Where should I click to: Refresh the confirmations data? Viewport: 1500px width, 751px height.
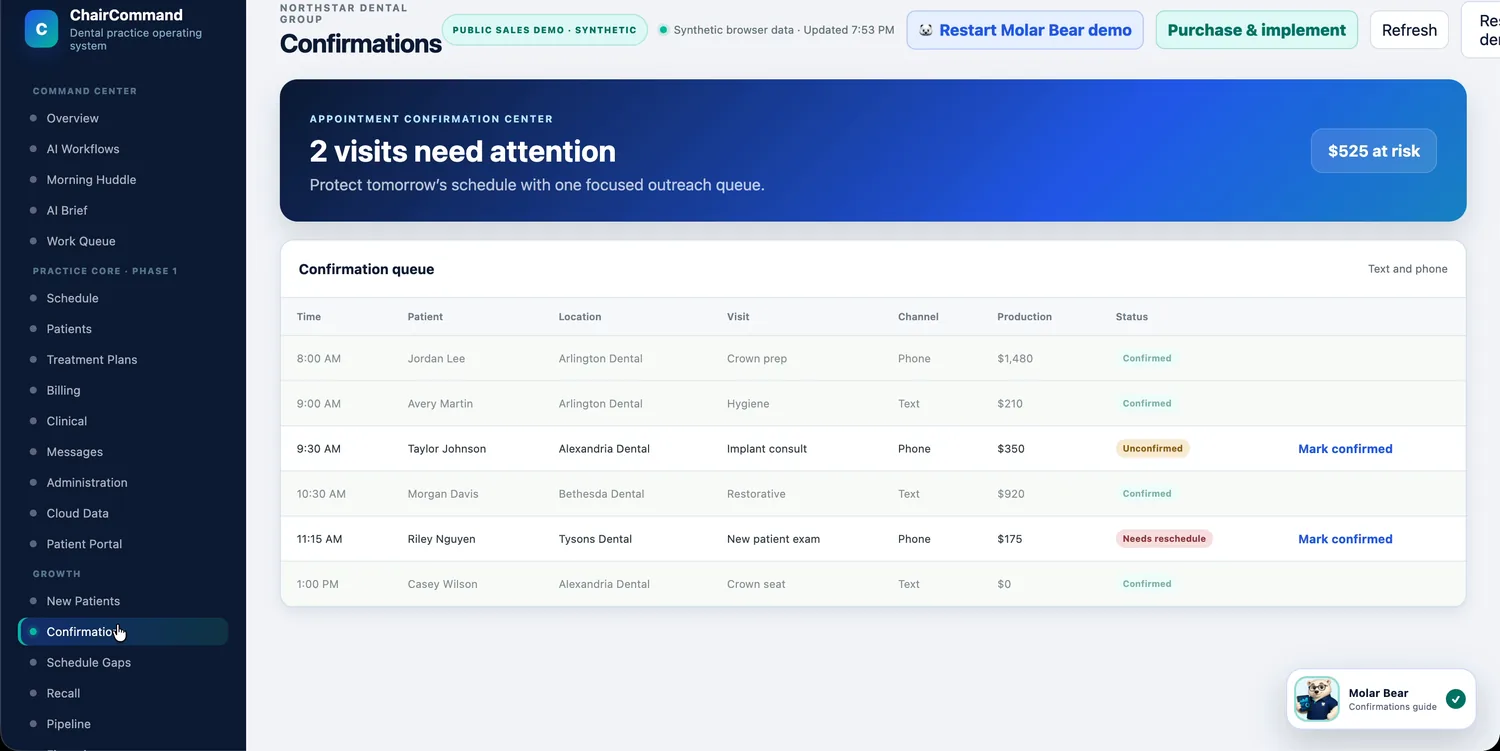click(1409, 30)
